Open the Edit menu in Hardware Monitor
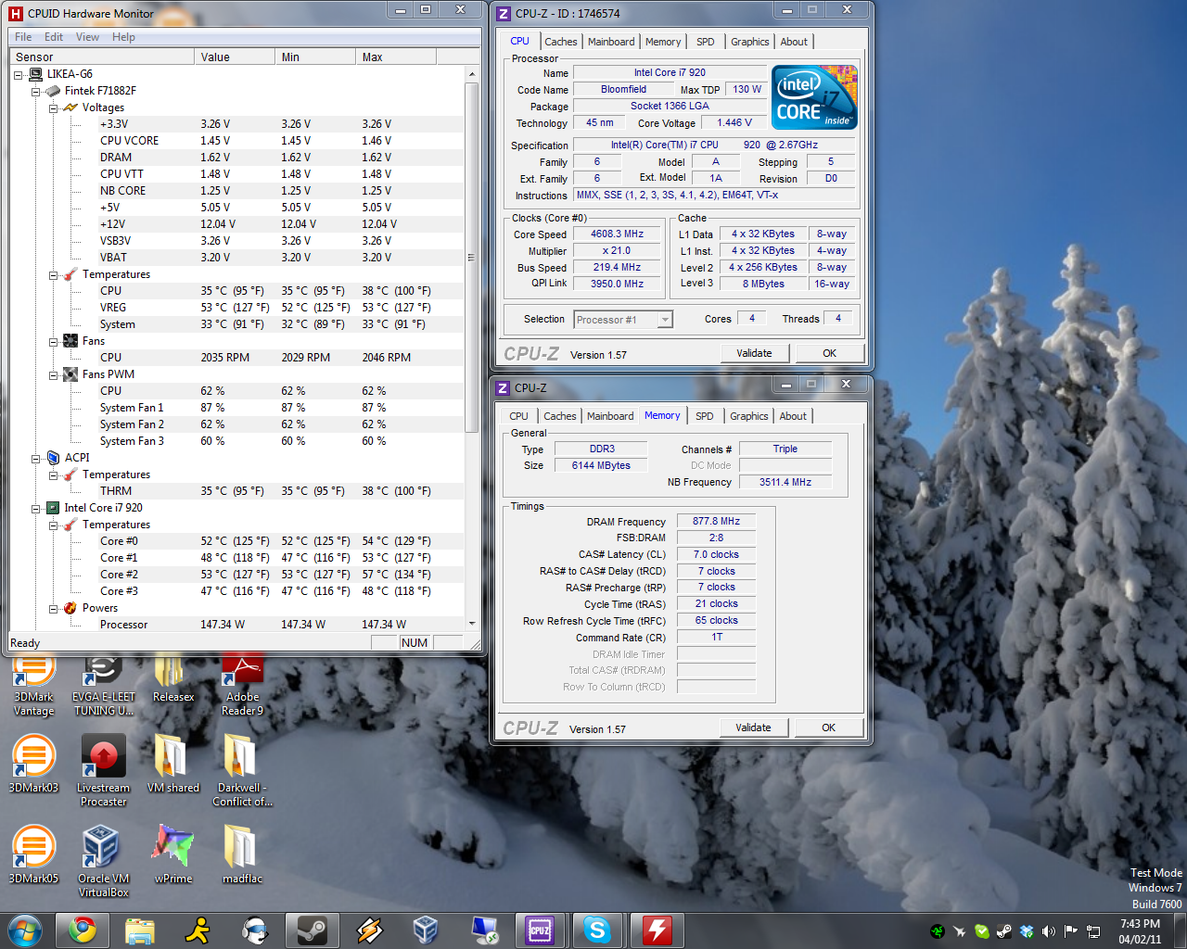Screen dimensions: 1187x949 click(x=54, y=37)
